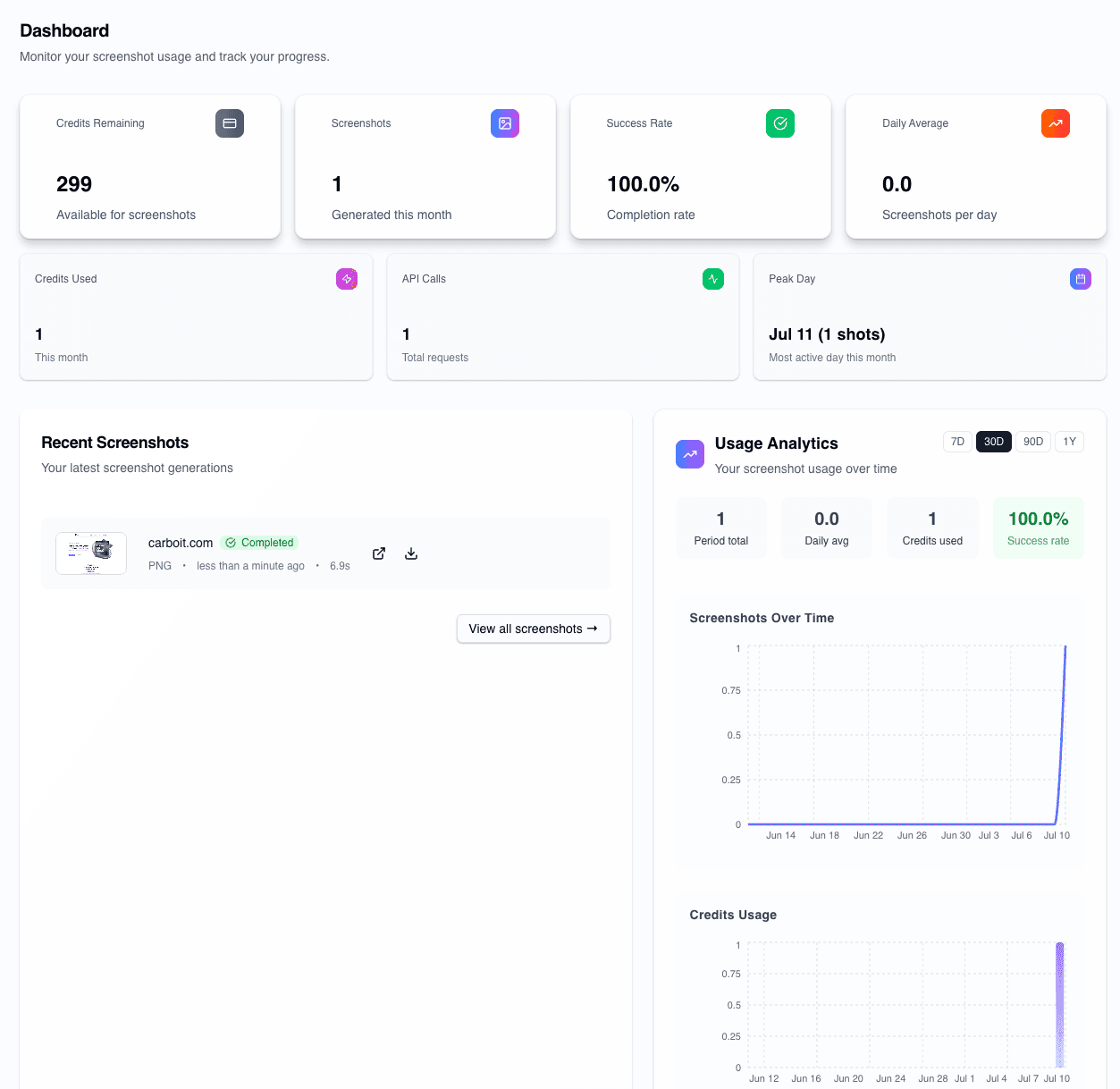The width and height of the screenshot is (1120, 1089).
Task: Click the PNG format label
Action: (x=160, y=566)
